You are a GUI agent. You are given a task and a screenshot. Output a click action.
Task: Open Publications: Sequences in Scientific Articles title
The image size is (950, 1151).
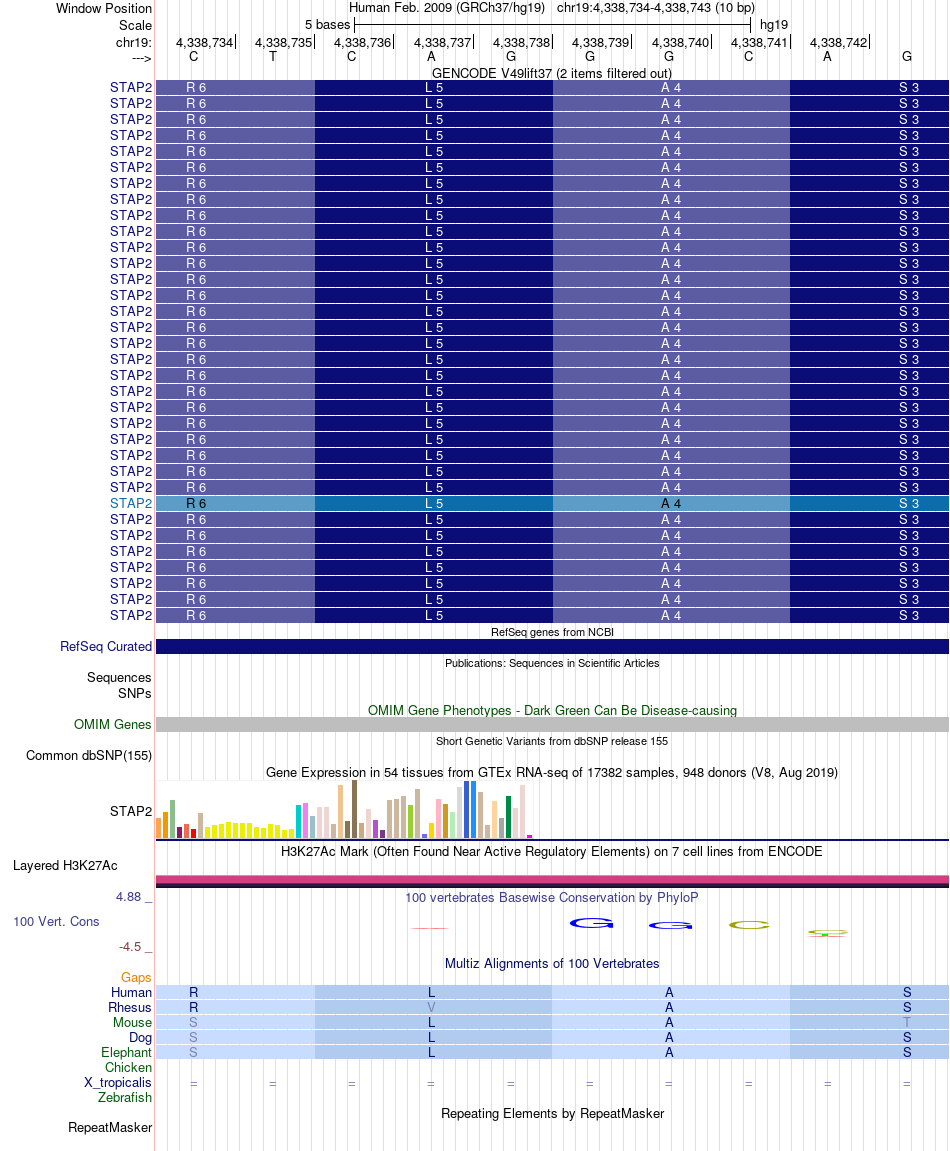coord(552,663)
